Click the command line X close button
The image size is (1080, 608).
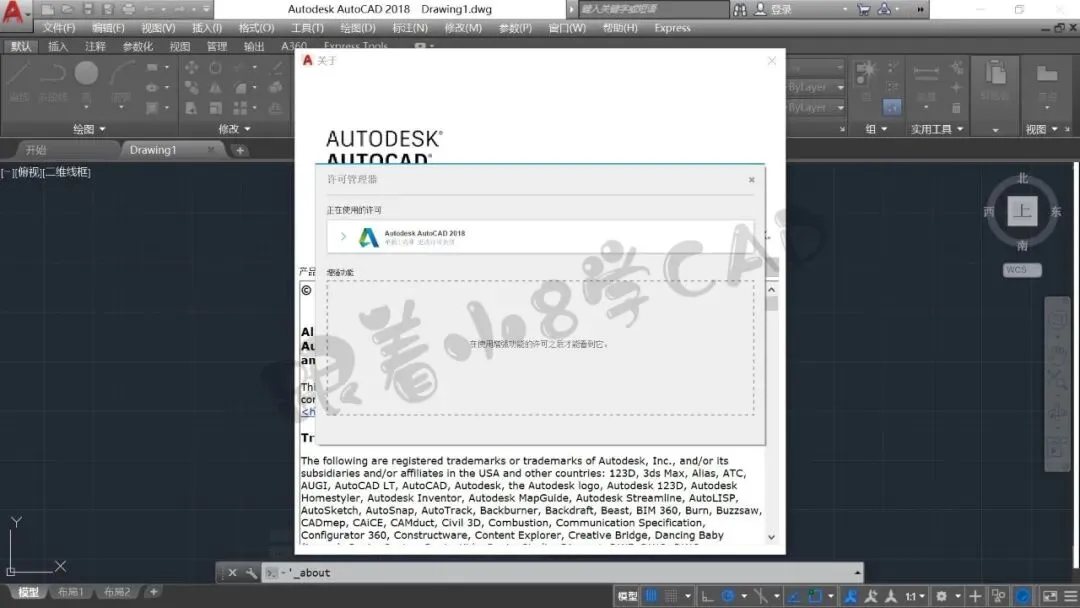[232, 573]
